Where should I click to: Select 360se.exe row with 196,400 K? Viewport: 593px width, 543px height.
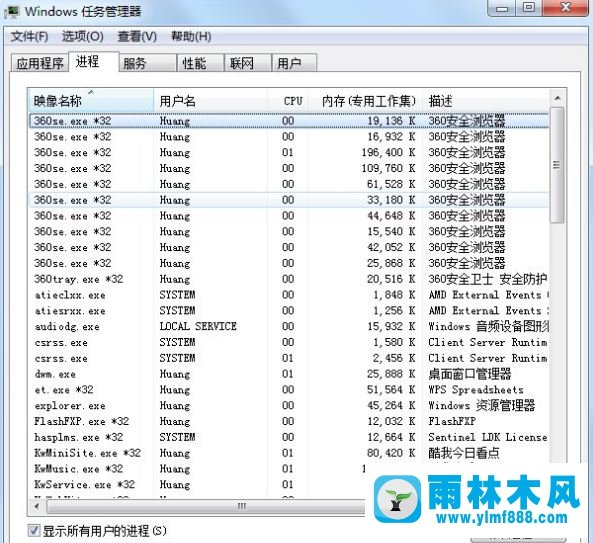point(289,152)
